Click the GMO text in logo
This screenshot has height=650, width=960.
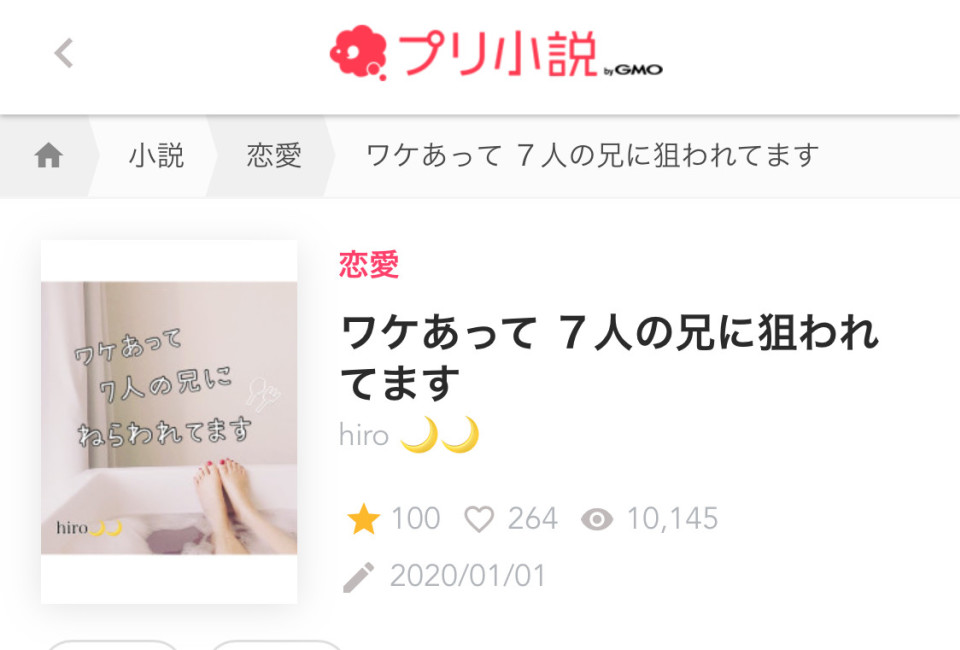point(639,70)
